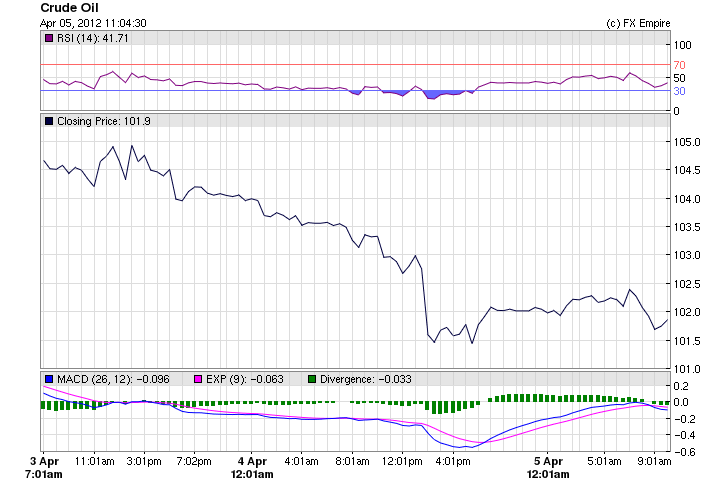Screen dimensions: 710x487
Task: Click the '5:01am' time axis label
Action: [x=604, y=462]
